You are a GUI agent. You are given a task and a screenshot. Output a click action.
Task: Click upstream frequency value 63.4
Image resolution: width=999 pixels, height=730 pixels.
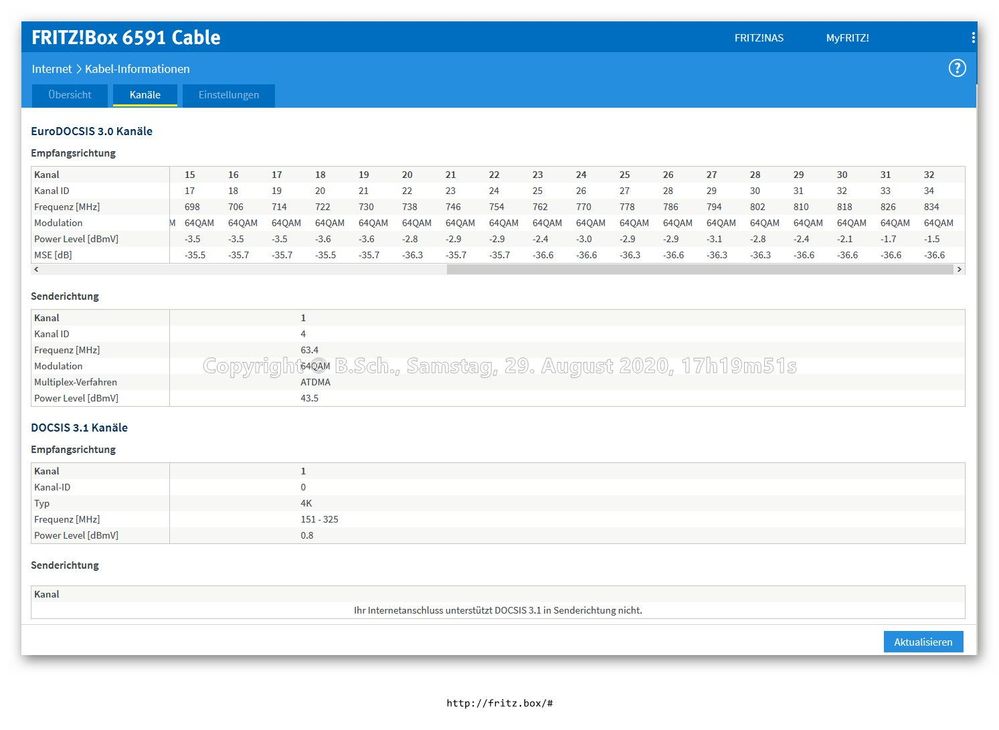pyautogui.click(x=310, y=350)
